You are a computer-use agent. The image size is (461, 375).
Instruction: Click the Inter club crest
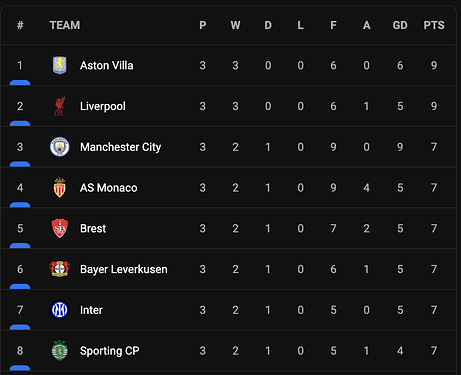60,310
